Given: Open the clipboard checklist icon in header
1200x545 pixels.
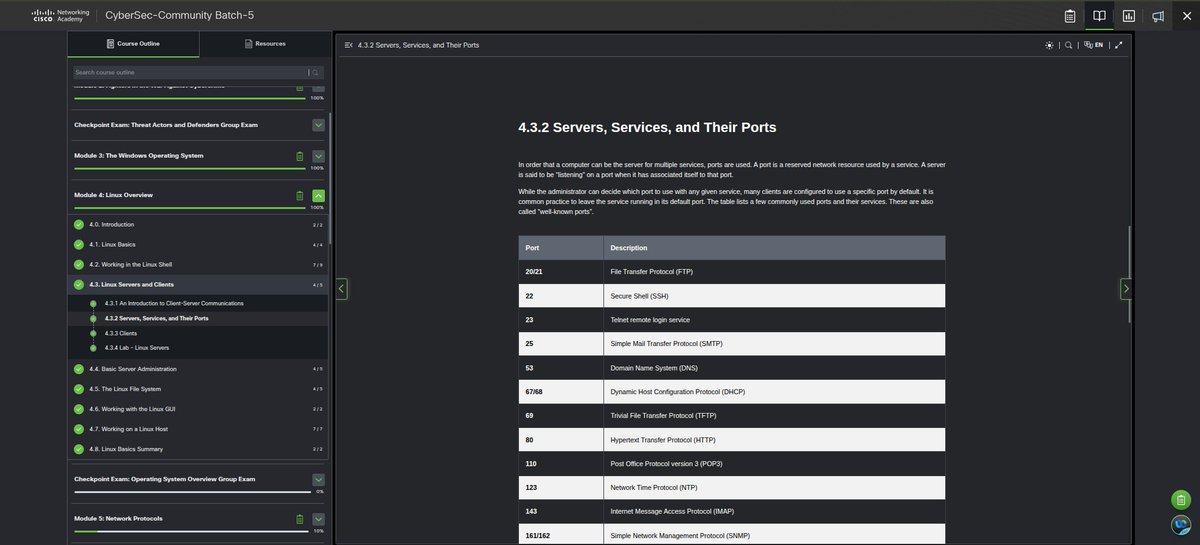Looking at the screenshot, I should pyautogui.click(x=1070, y=15).
